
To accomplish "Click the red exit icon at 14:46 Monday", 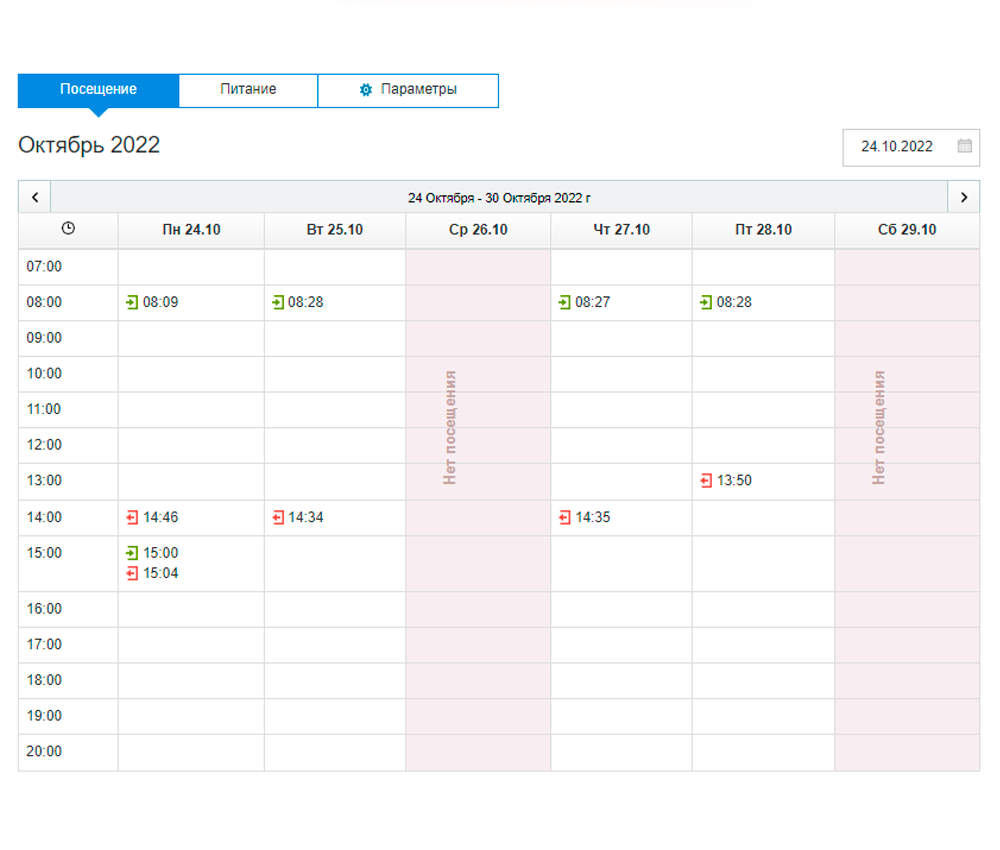I will coord(132,517).
